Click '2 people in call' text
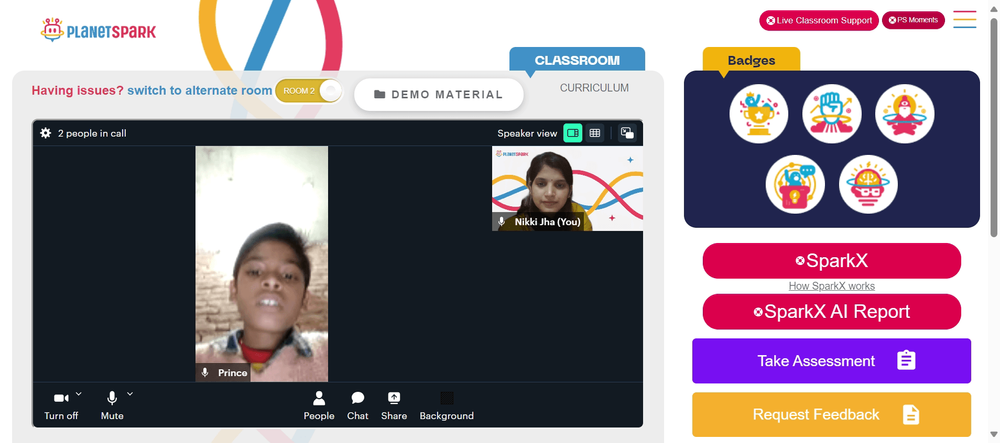Viewport: 1000px width, 443px height. coord(92,133)
